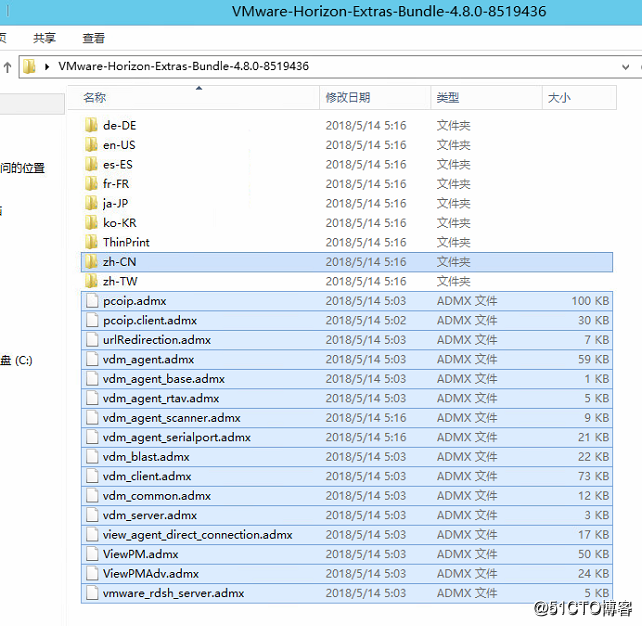642x626 pixels.
Task: Open the 共享 ribbon tab
Action: (44, 38)
